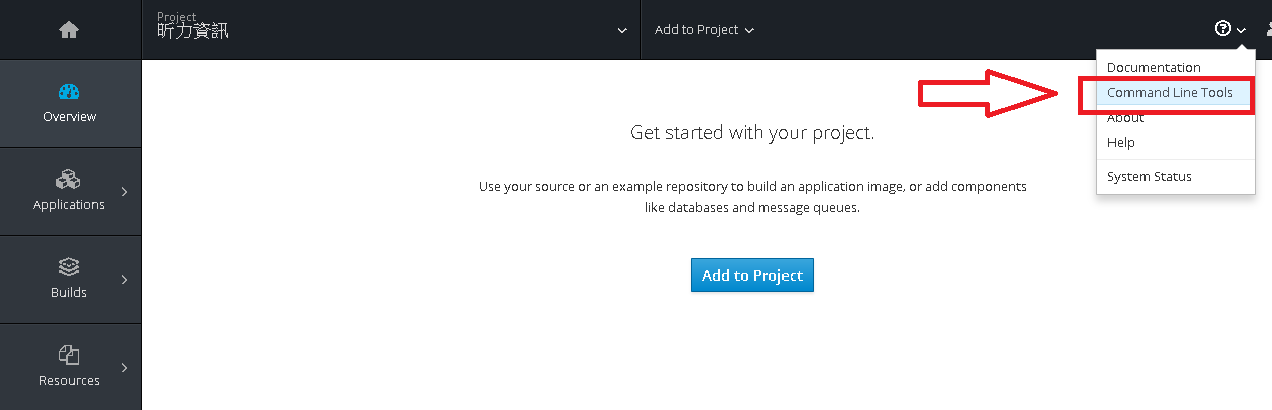The height and width of the screenshot is (410, 1272).
Task: Click the Overview sidebar label
Action: click(69, 116)
